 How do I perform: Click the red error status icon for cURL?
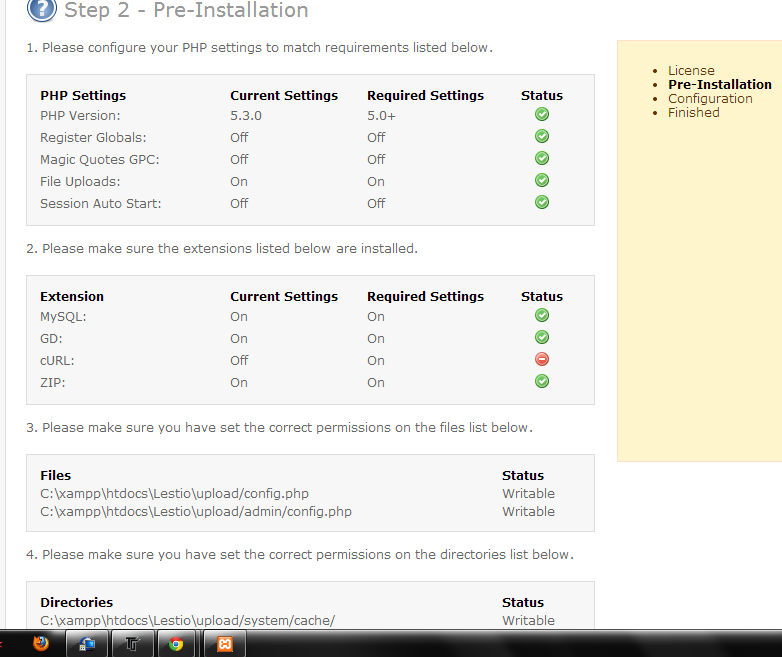coord(542,359)
